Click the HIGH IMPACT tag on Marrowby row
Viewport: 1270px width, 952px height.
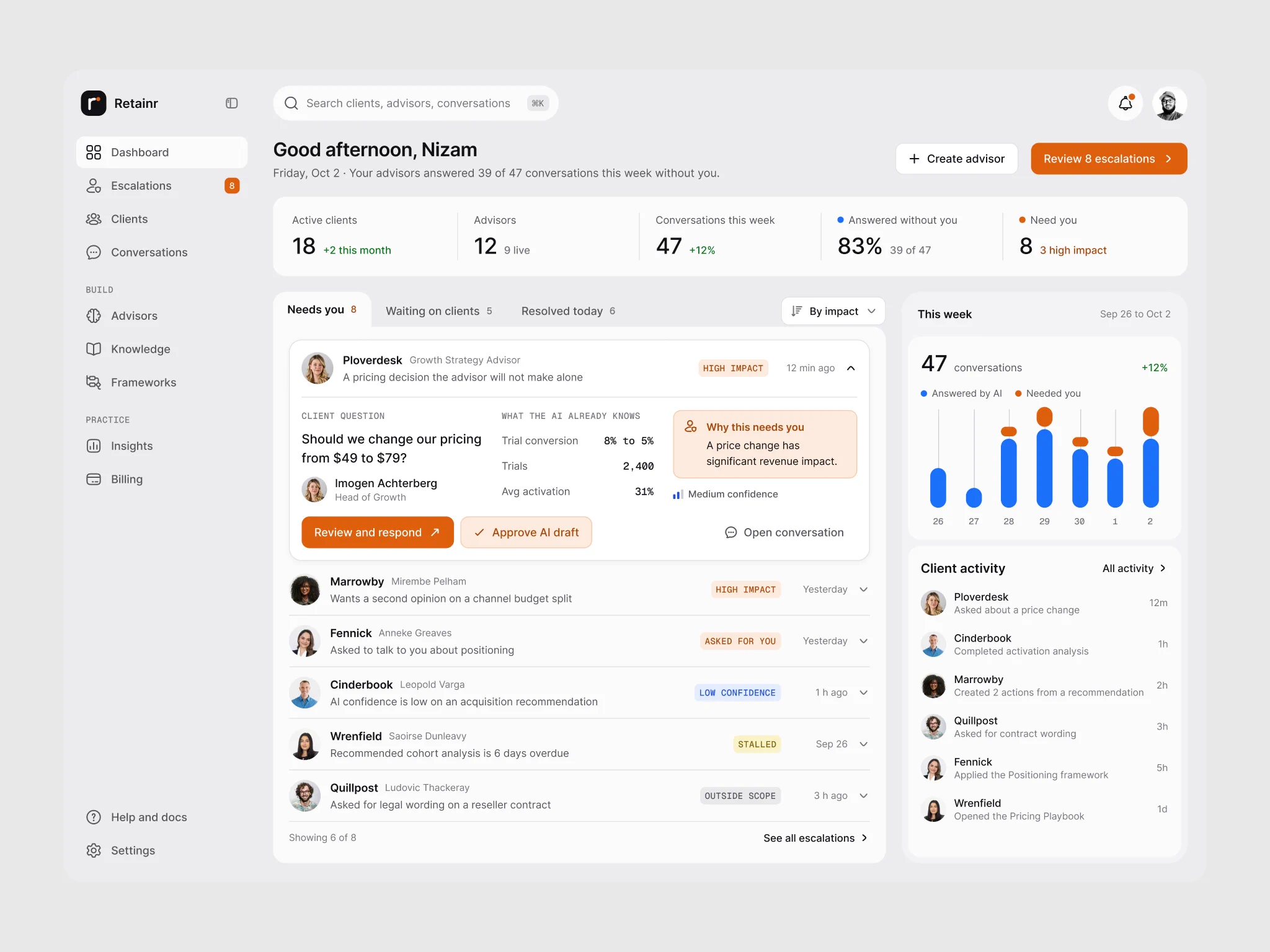(x=745, y=589)
